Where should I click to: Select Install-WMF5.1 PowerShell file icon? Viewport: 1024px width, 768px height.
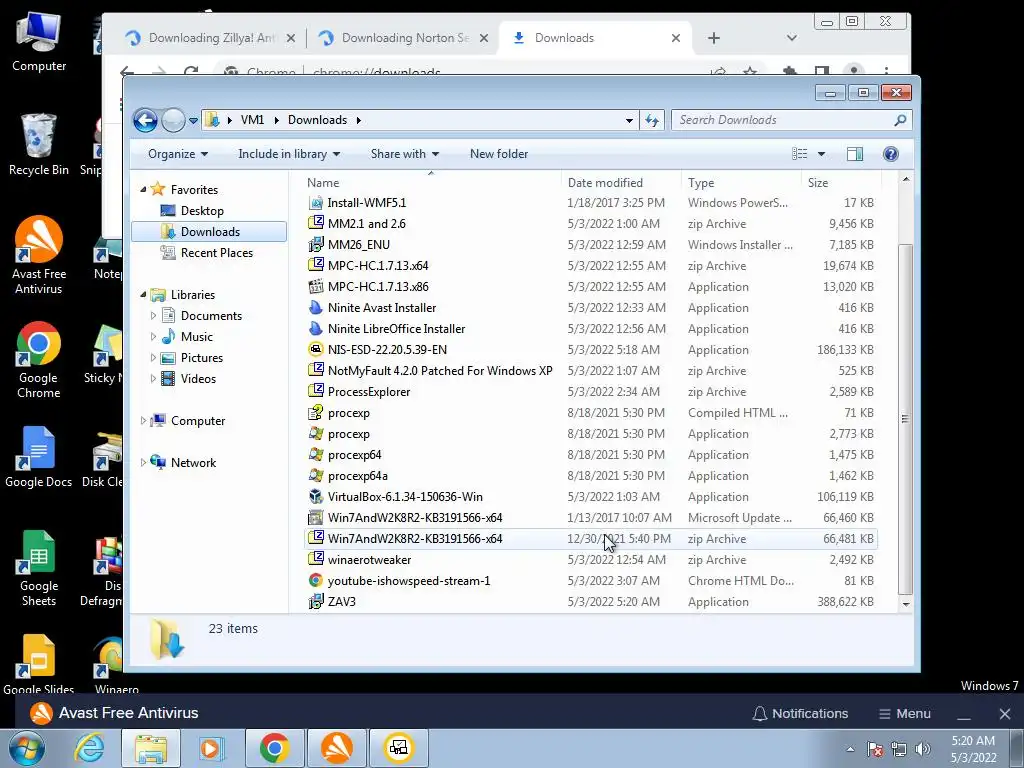click(316, 203)
